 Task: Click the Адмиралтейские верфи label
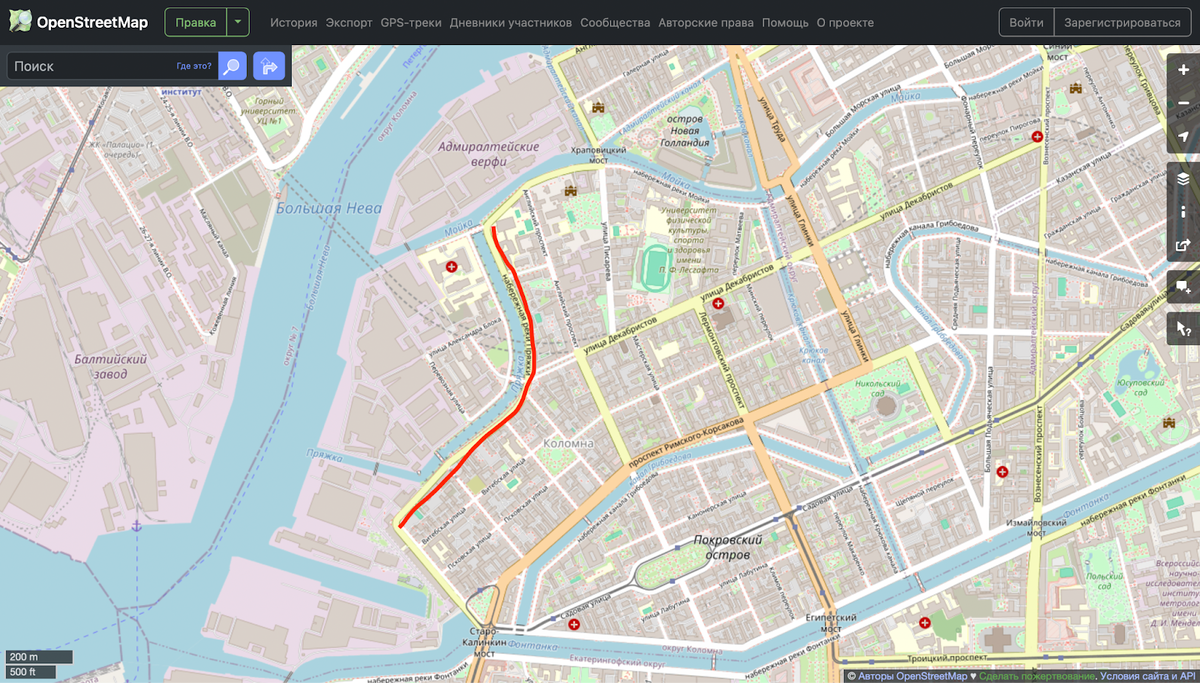[x=488, y=155]
